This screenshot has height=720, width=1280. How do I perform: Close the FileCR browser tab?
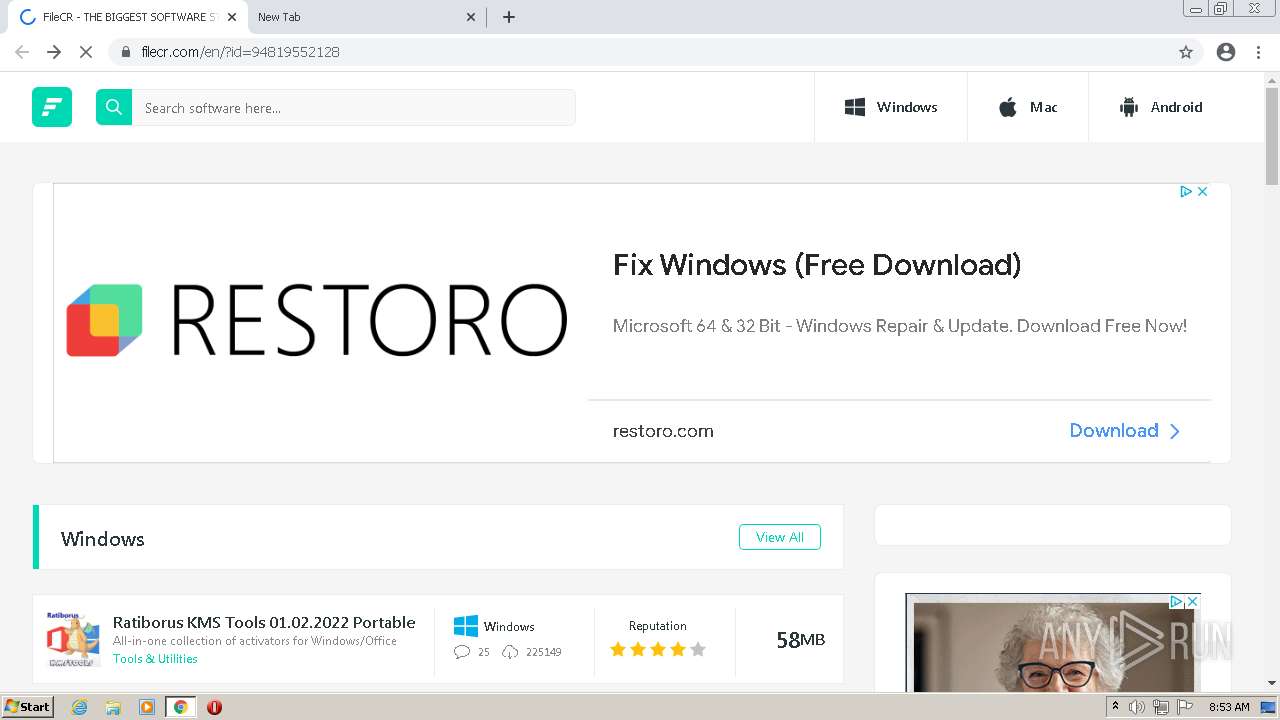(x=231, y=17)
